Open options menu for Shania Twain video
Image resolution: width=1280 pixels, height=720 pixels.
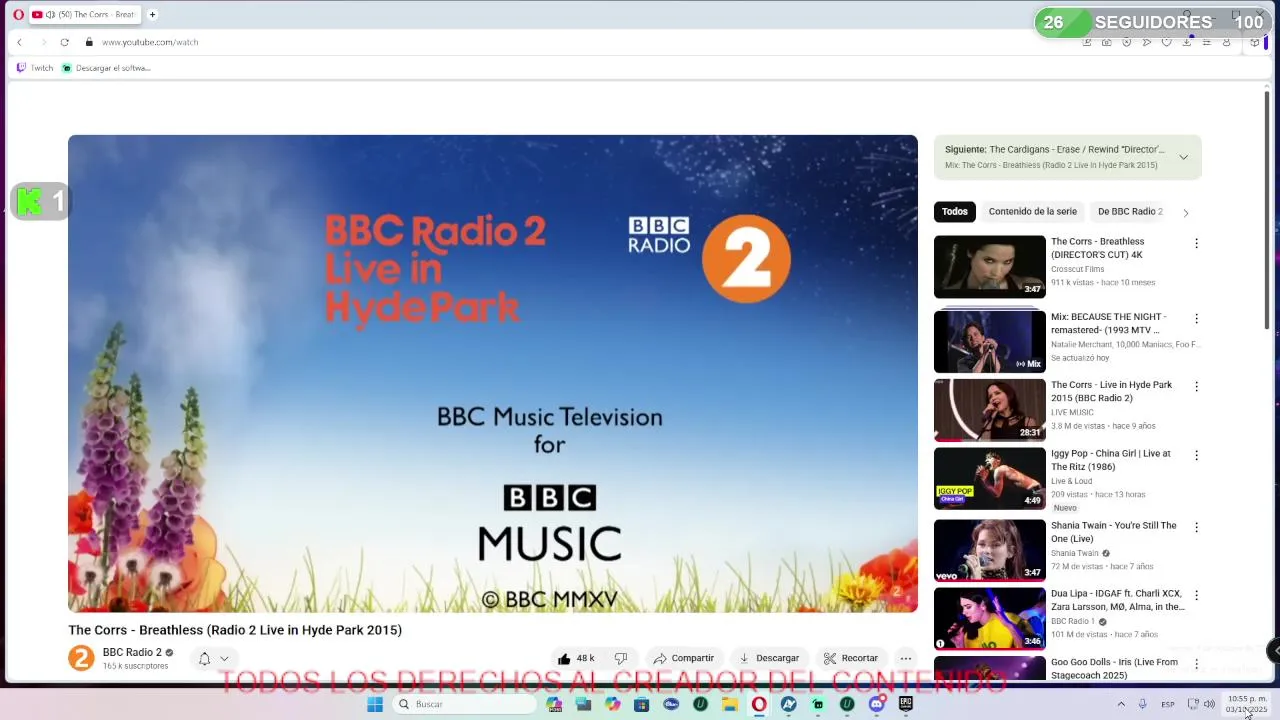tap(1196, 527)
